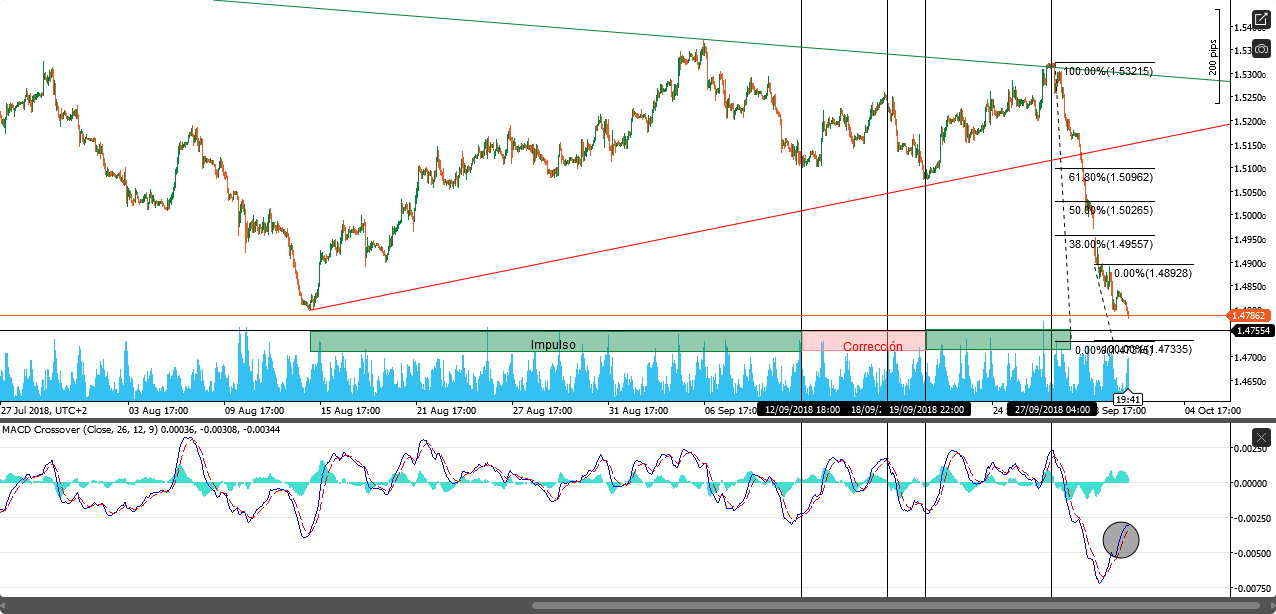This screenshot has width=1276, height=614.
Task: Take a chart snapshot with the camera icon
Action: coord(1261,49)
